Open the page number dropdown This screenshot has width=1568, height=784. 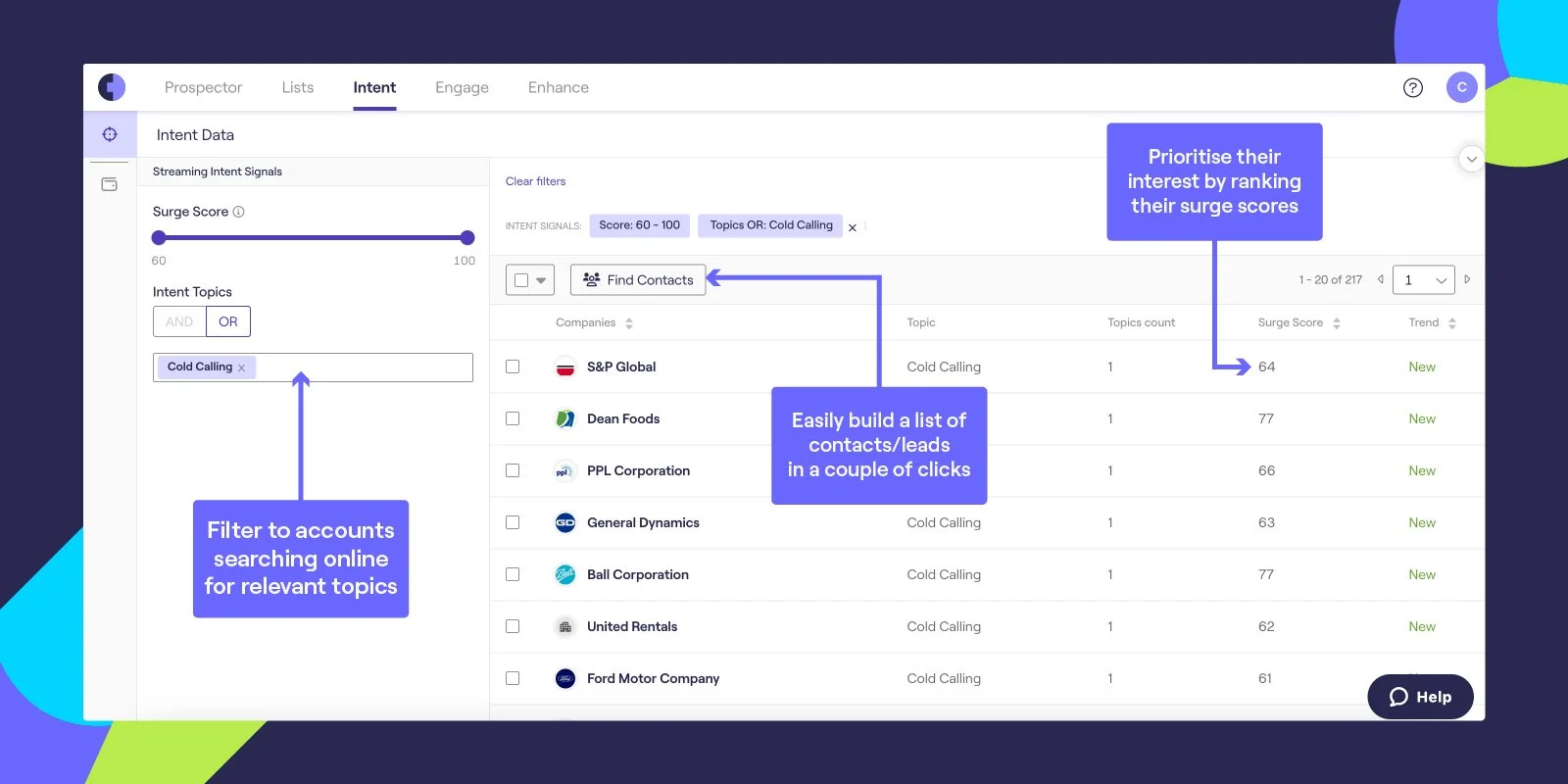(x=1424, y=280)
